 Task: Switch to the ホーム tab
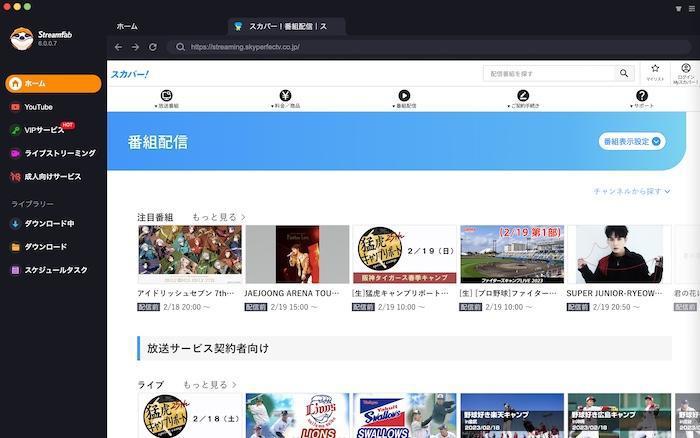[127, 26]
